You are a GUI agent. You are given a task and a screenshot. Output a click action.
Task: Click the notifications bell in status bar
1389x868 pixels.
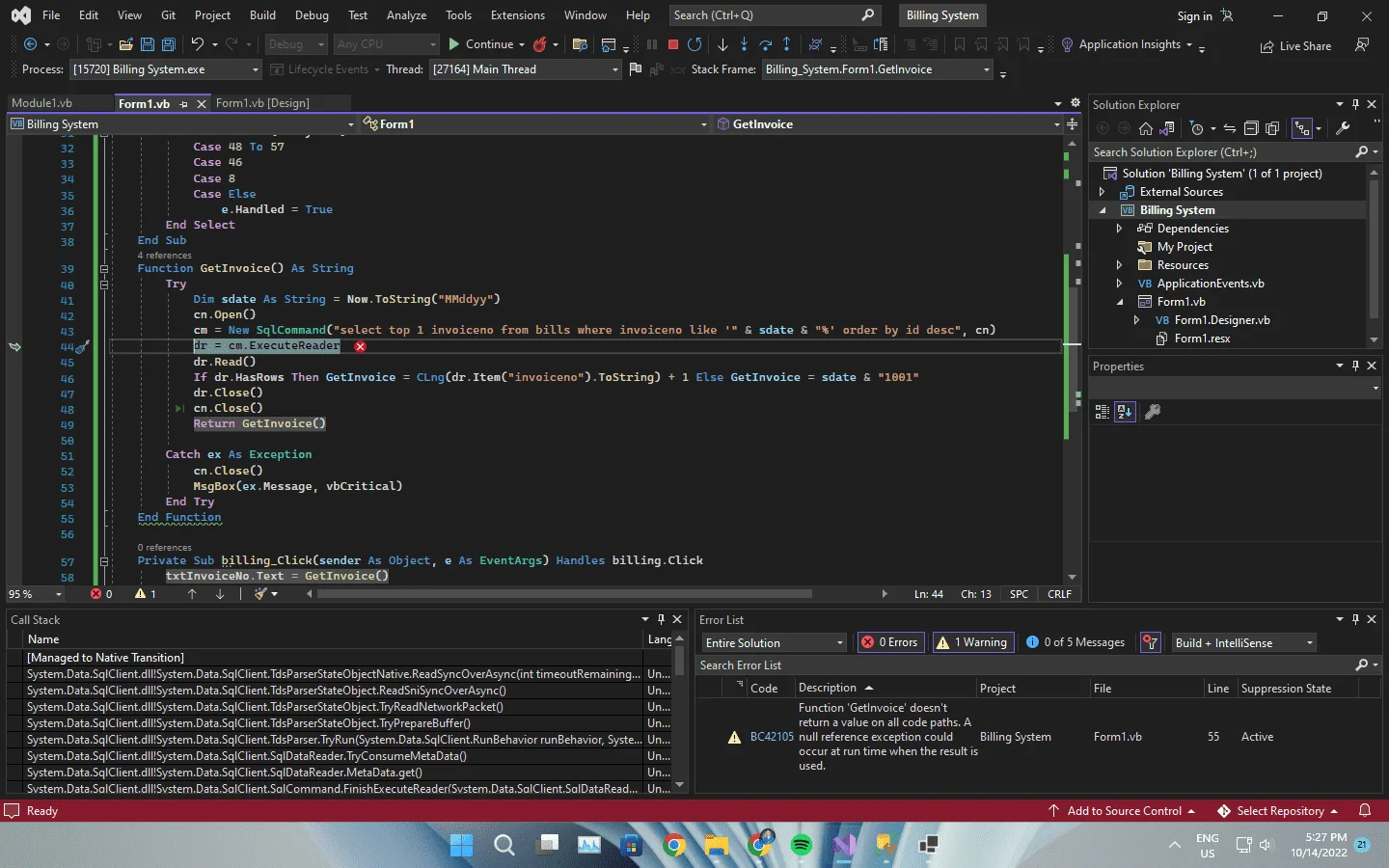tap(1365, 810)
